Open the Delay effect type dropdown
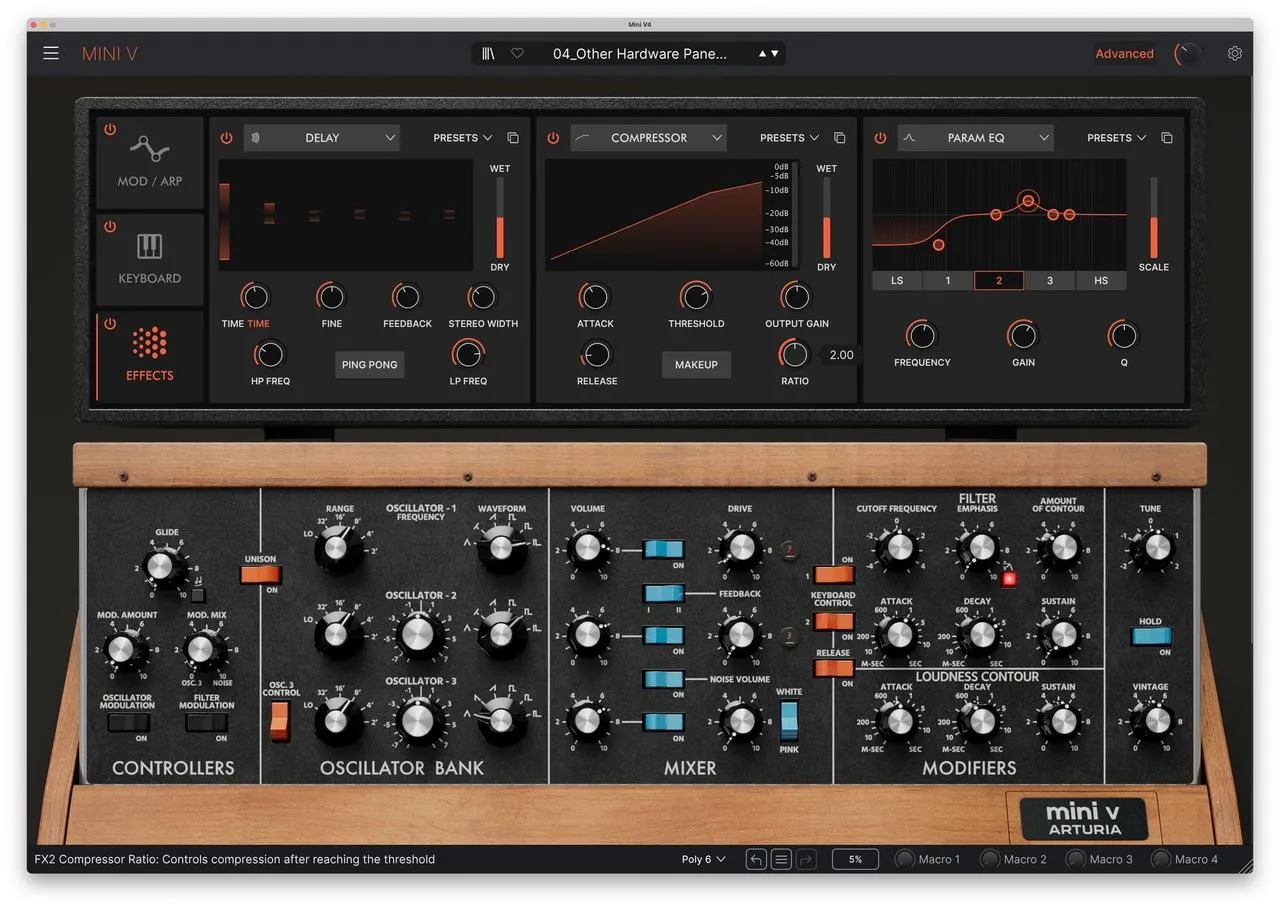The width and height of the screenshot is (1280, 909). (x=322, y=138)
